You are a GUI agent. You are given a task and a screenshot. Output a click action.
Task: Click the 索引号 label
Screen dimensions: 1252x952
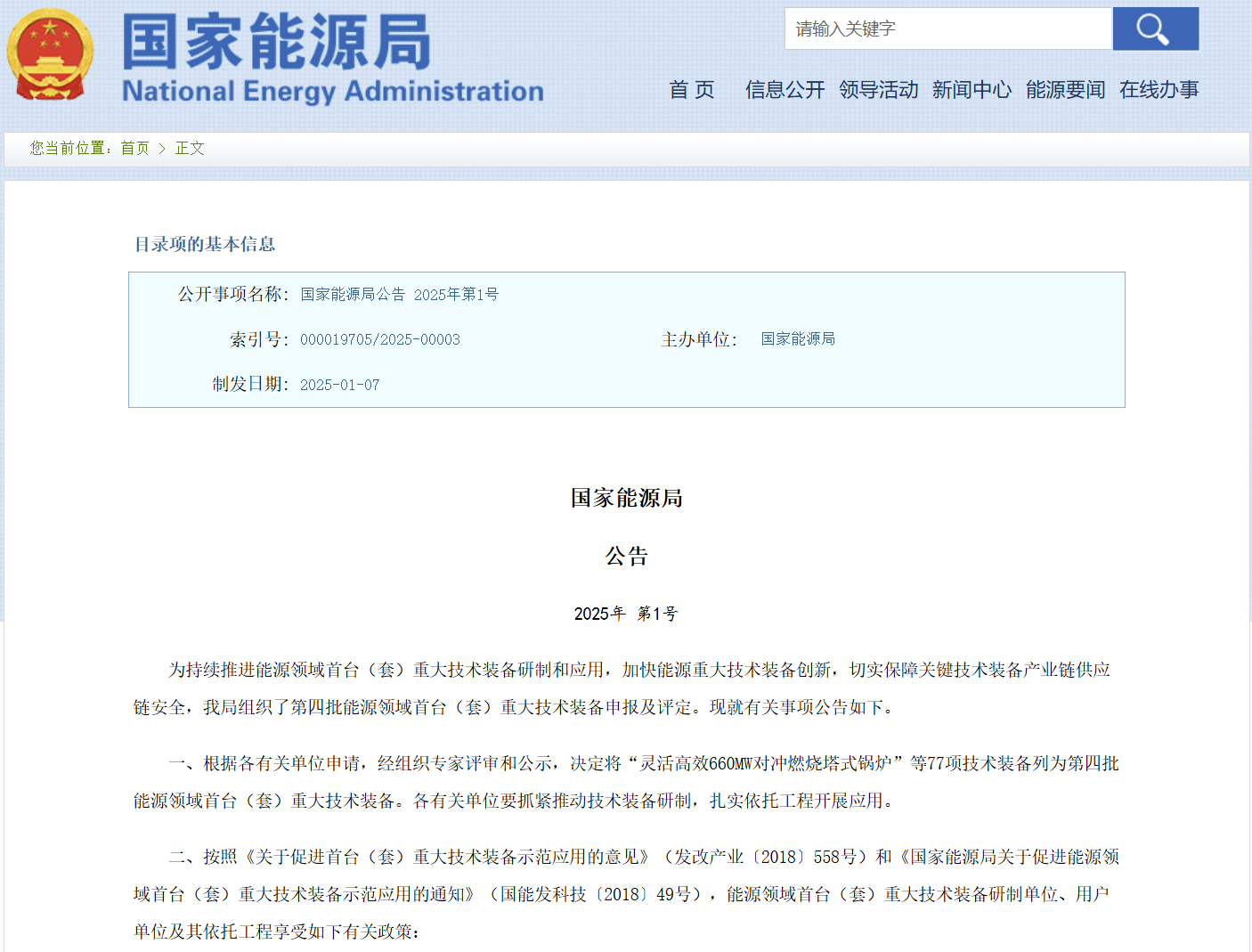coord(258,339)
